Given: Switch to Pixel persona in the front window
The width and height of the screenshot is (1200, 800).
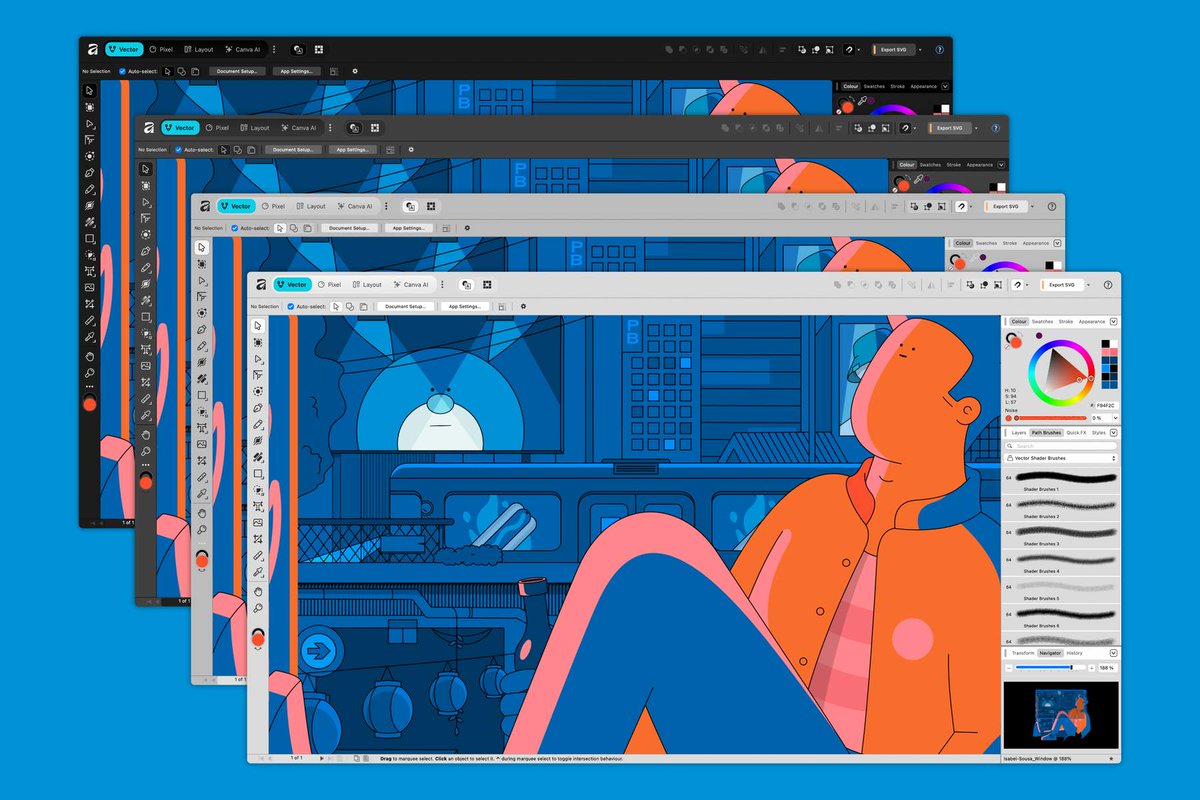Looking at the screenshot, I should (330, 284).
